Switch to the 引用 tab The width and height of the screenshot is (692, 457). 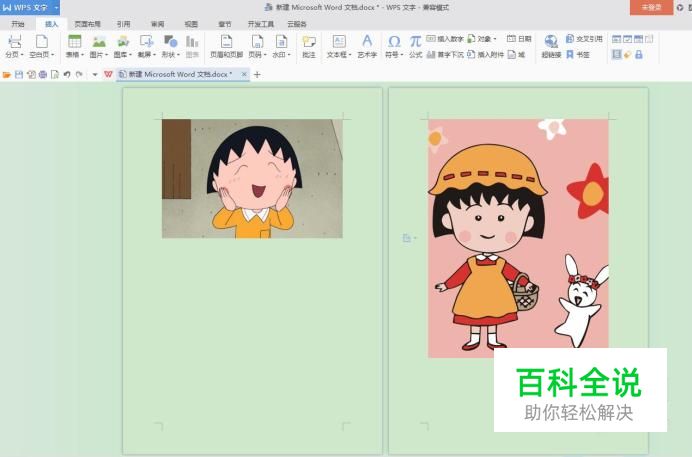(124, 24)
